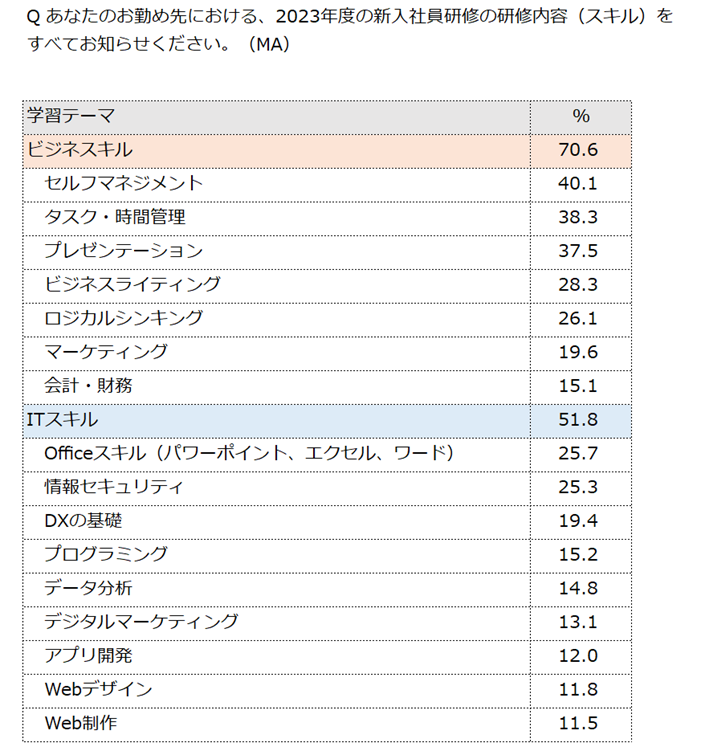This screenshot has width=701, height=751.
Task: Click the 会計・財務 cell
Action: tap(88, 385)
